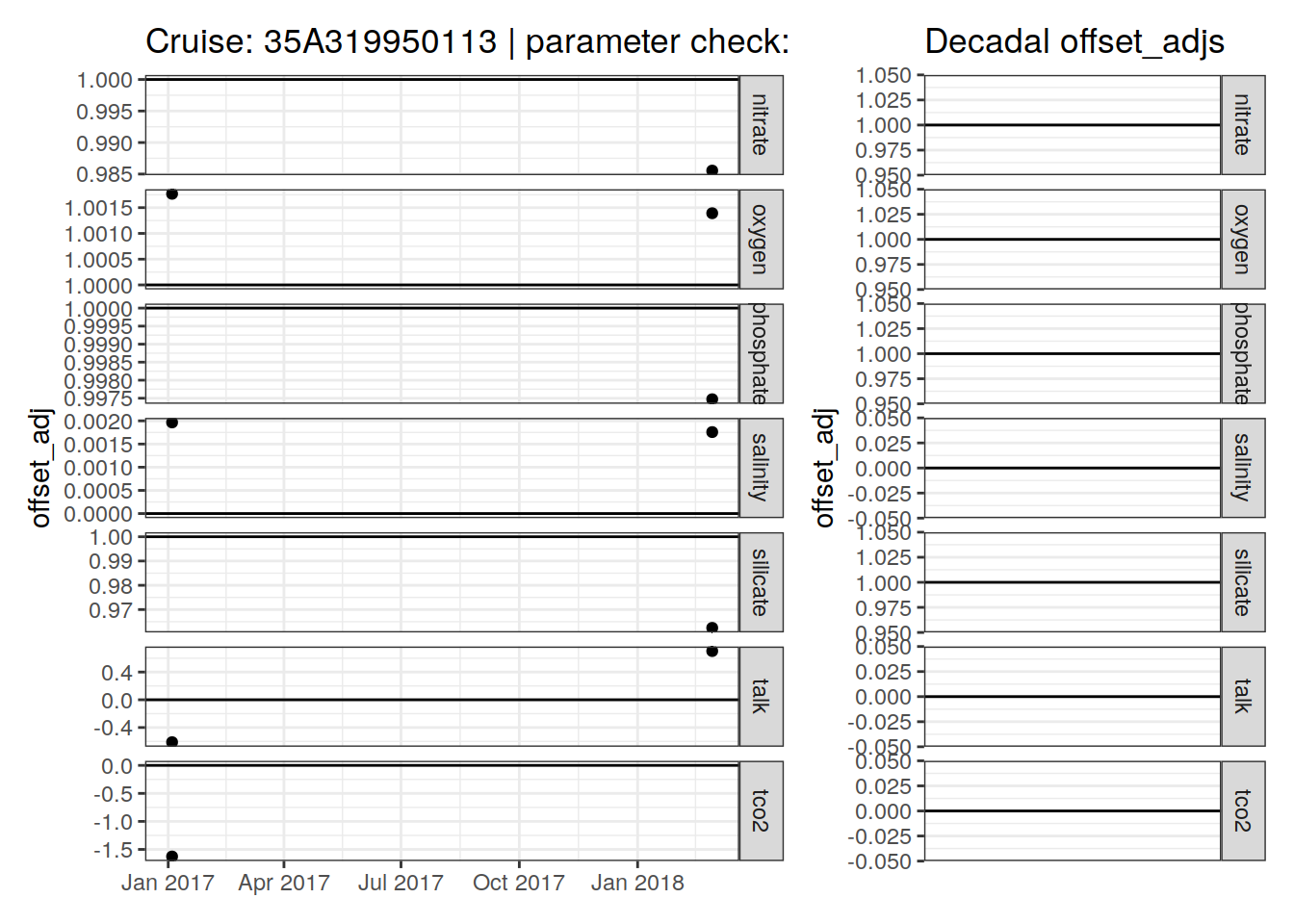Click the talk strip label in right plot
1294x924 pixels.
tap(1242, 696)
